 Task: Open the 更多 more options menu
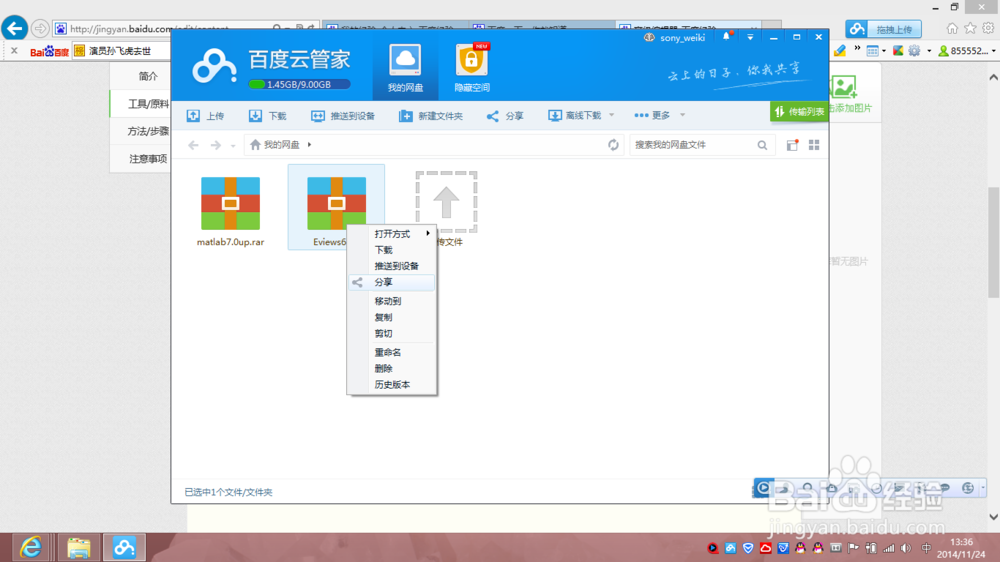[652, 115]
